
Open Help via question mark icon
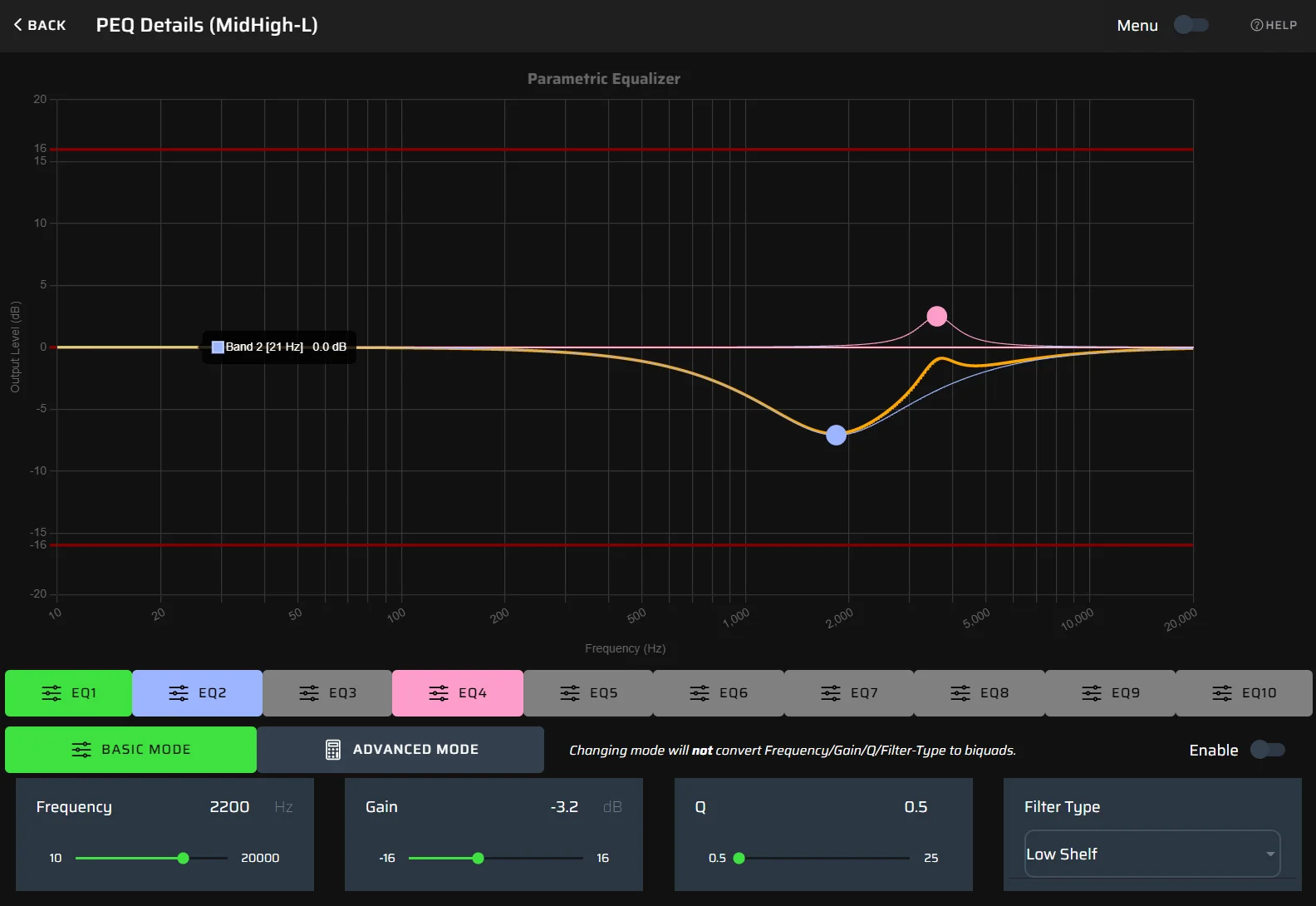tap(1256, 25)
